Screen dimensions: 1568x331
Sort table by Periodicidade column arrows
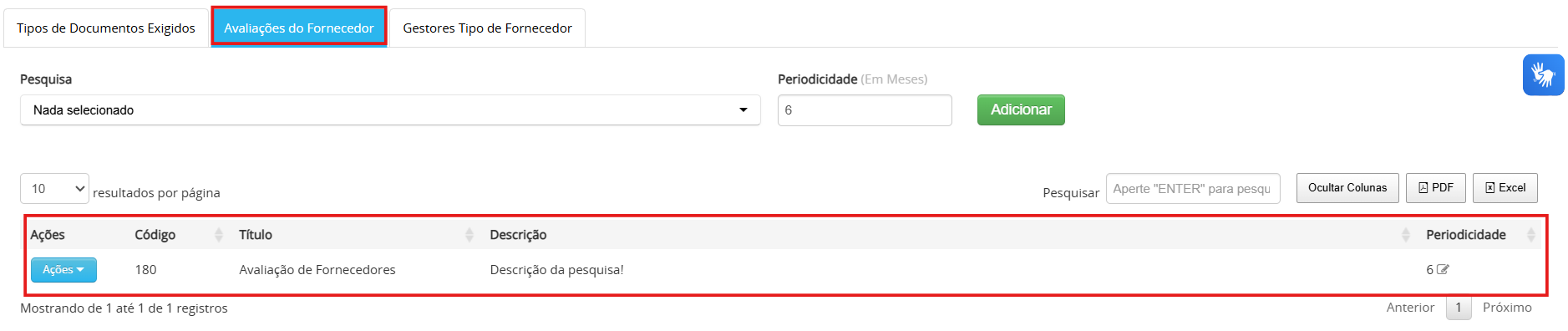click(1530, 235)
